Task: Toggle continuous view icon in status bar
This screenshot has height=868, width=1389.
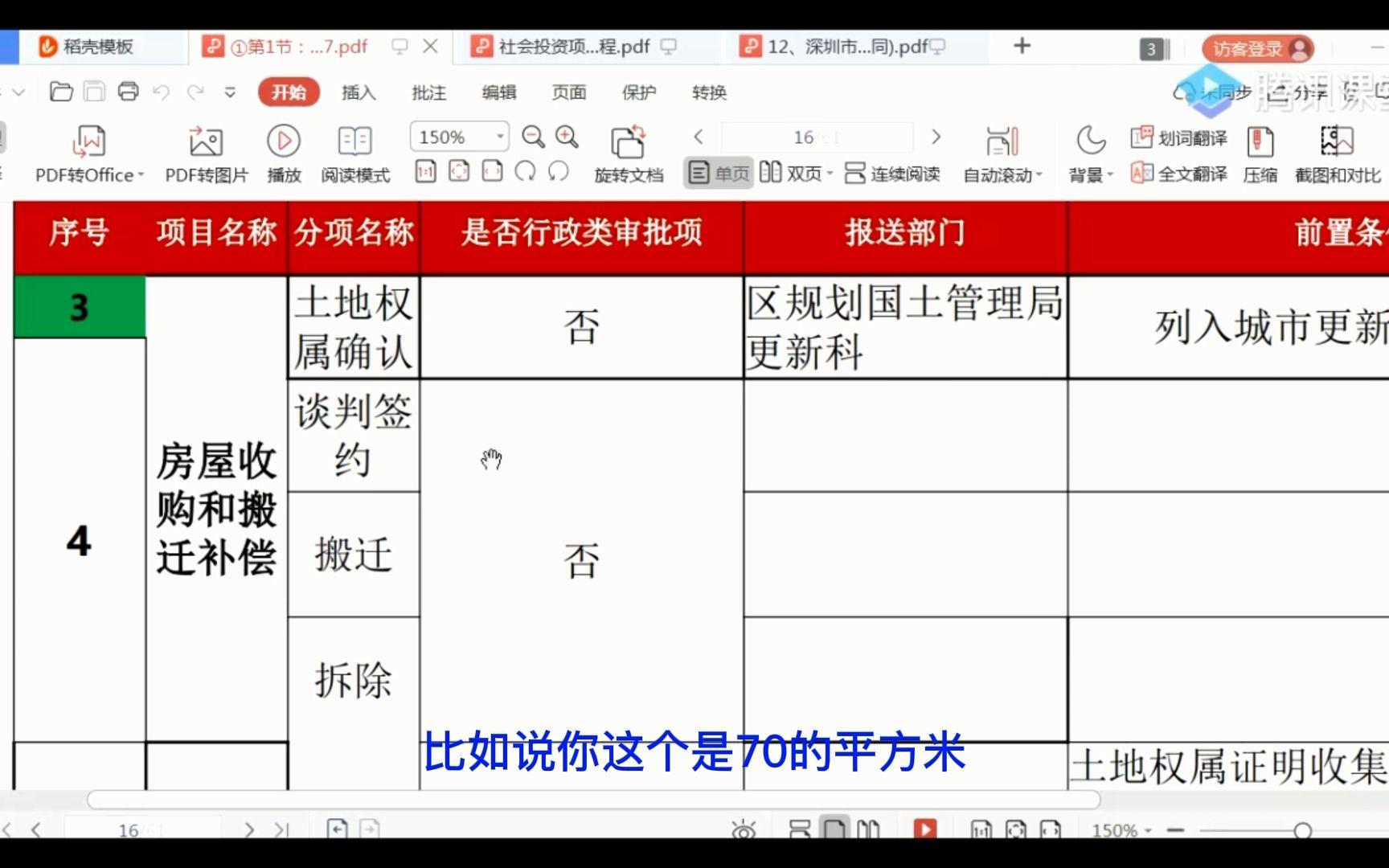Action: pos(800,829)
